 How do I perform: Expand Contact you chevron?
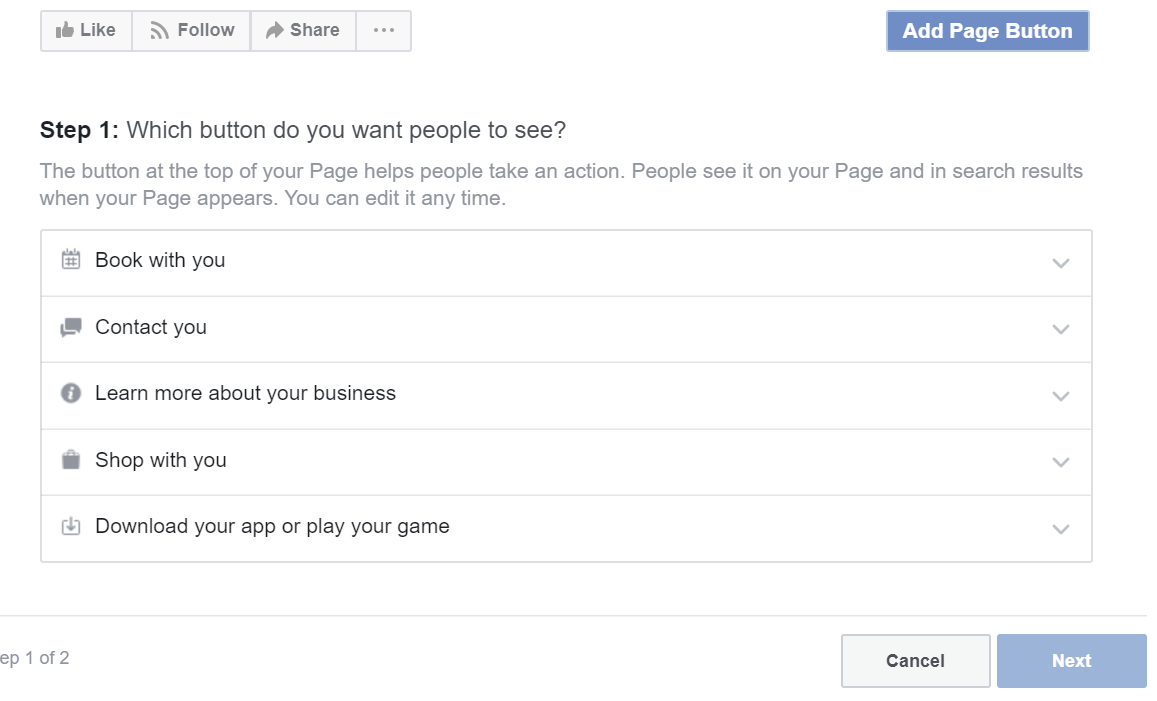pos(1061,329)
